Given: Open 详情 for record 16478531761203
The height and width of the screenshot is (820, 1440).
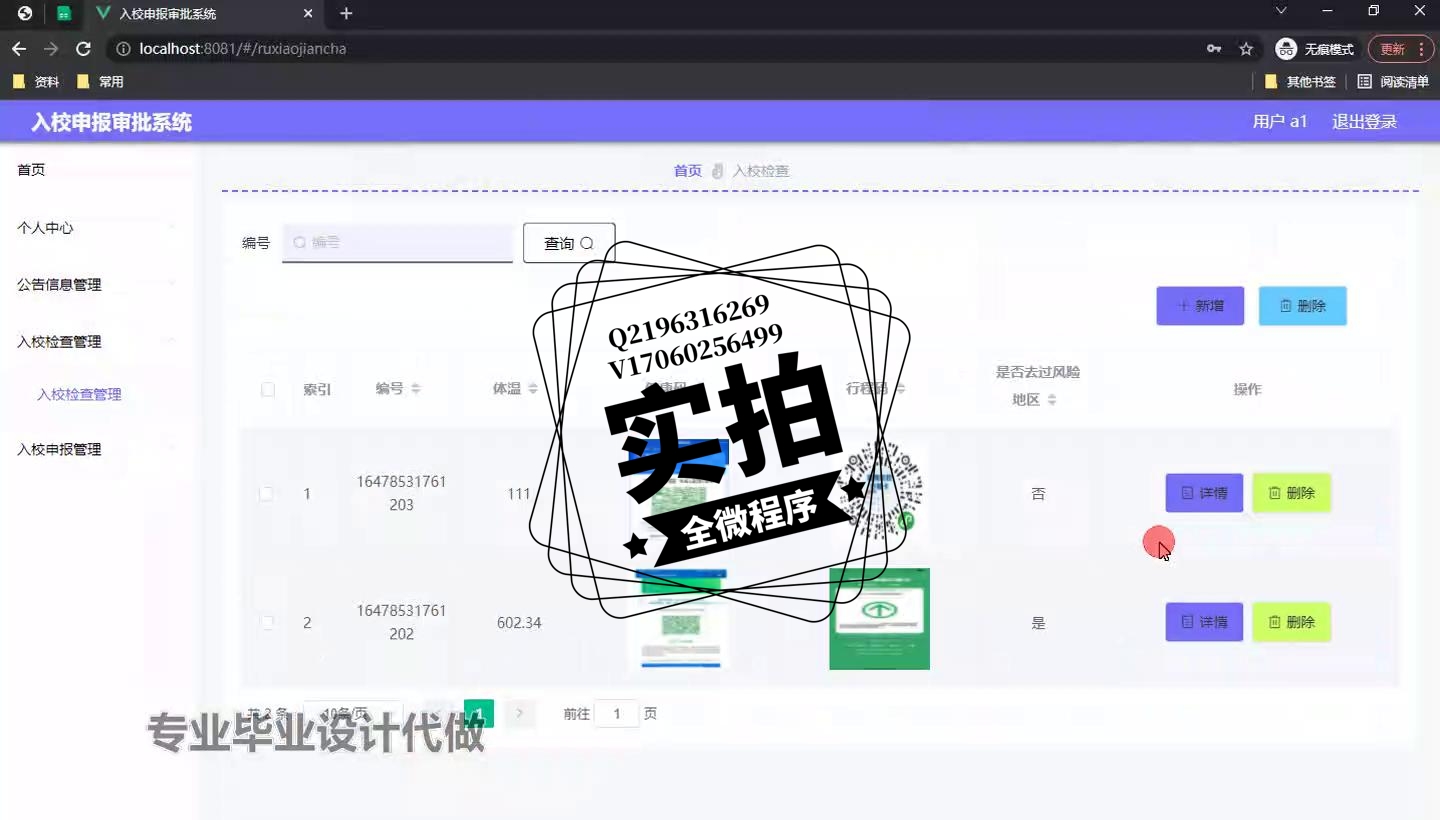Looking at the screenshot, I should pyautogui.click(x=1204, y=493).
